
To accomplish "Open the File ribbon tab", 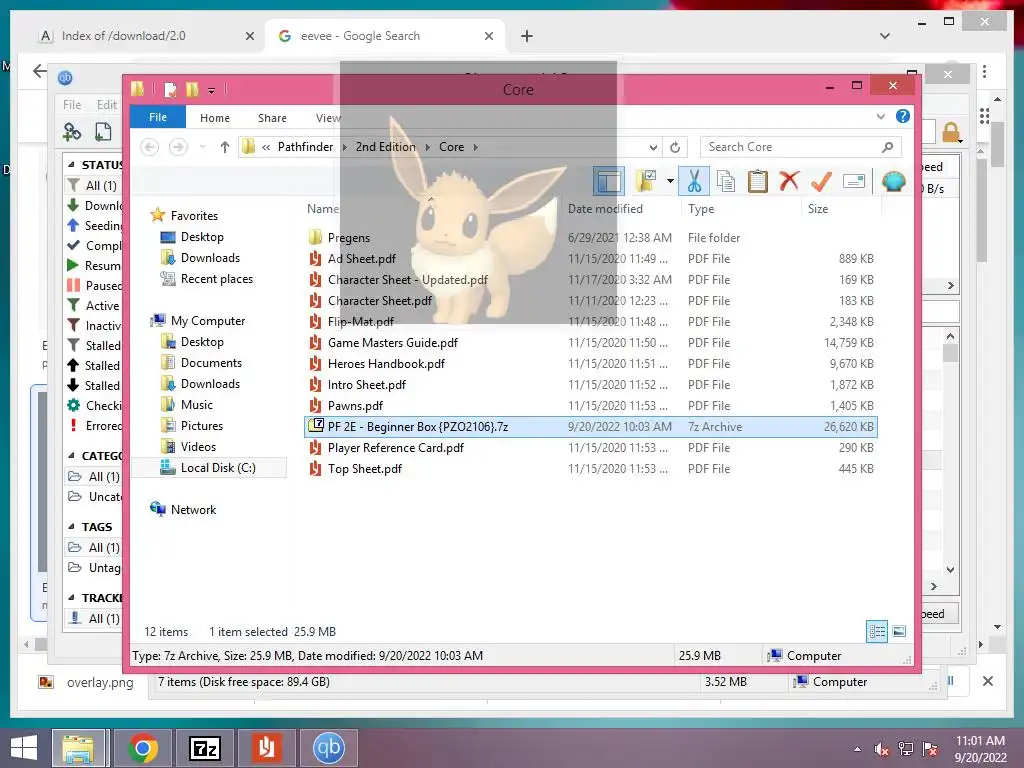I will [x=157, y=117].
